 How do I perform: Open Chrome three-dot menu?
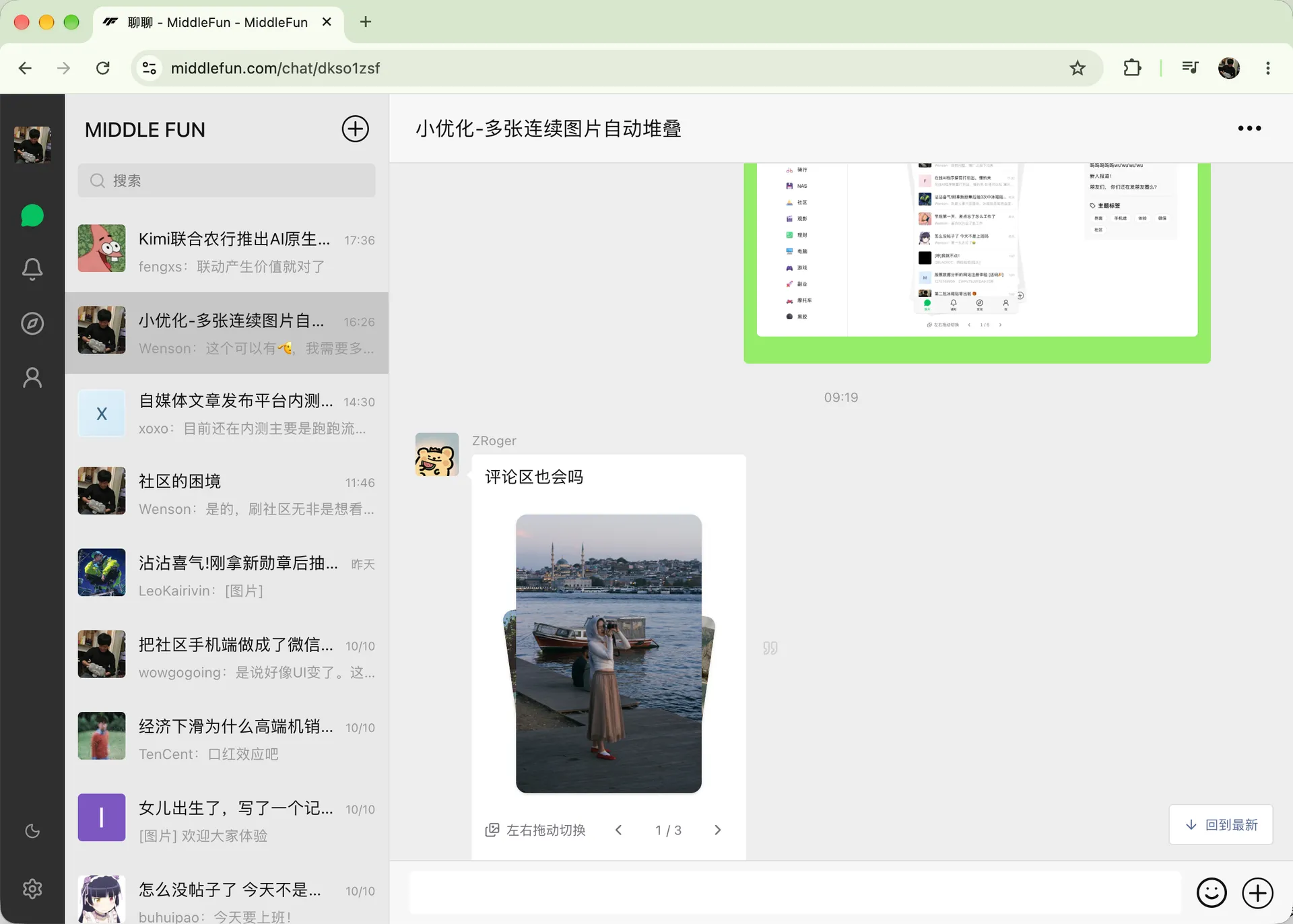pyautogui.click(x=1267, y=68)
